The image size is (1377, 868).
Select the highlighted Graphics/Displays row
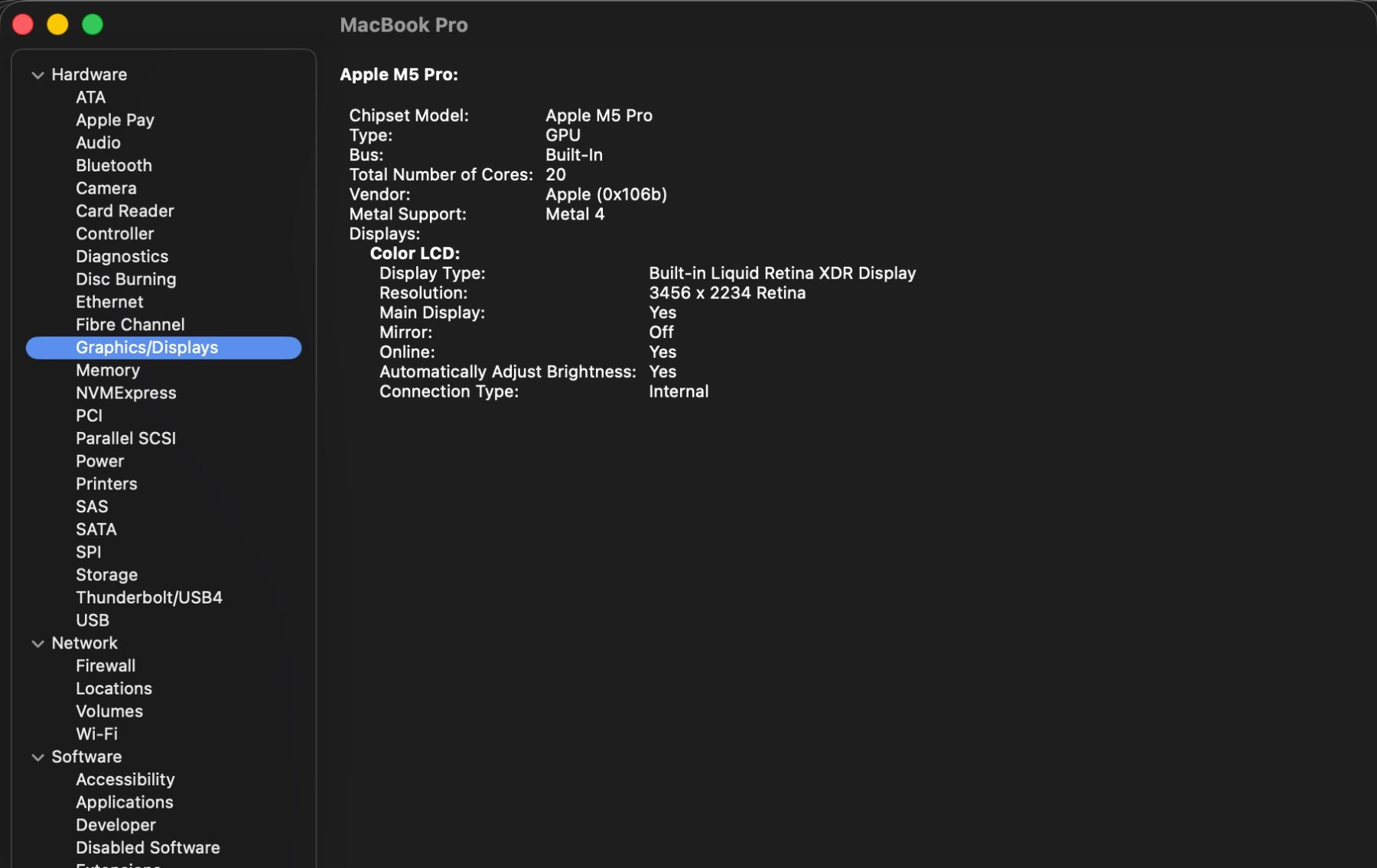tap(164, 348)
